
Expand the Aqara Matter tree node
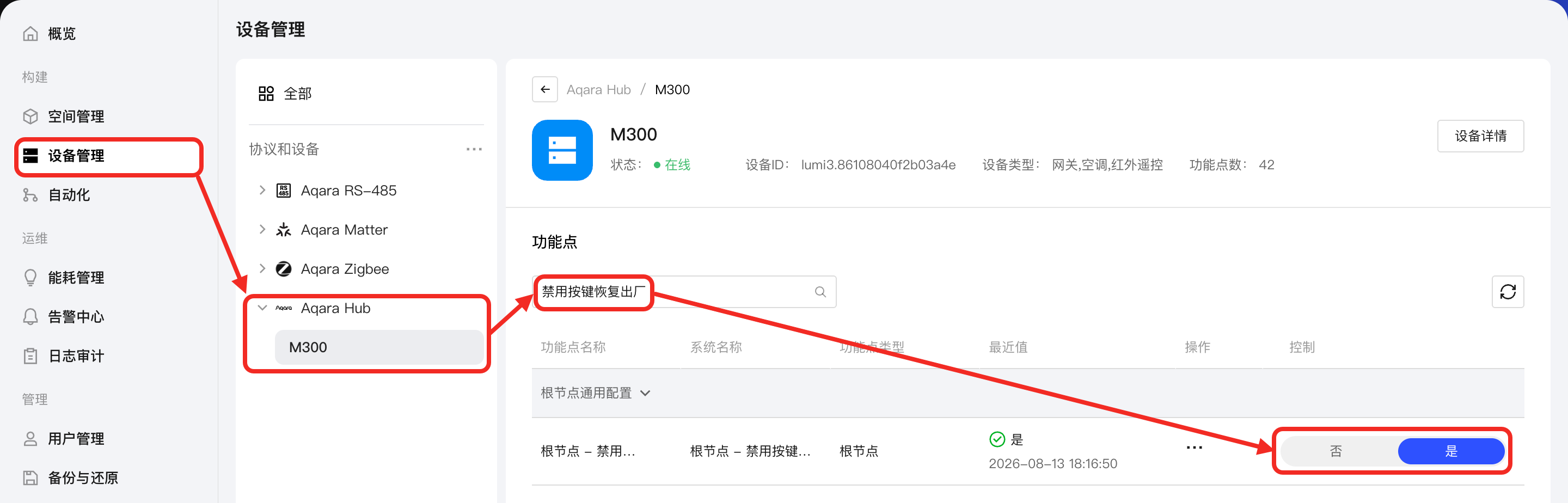pyautogui.click(x=262, y=230)
